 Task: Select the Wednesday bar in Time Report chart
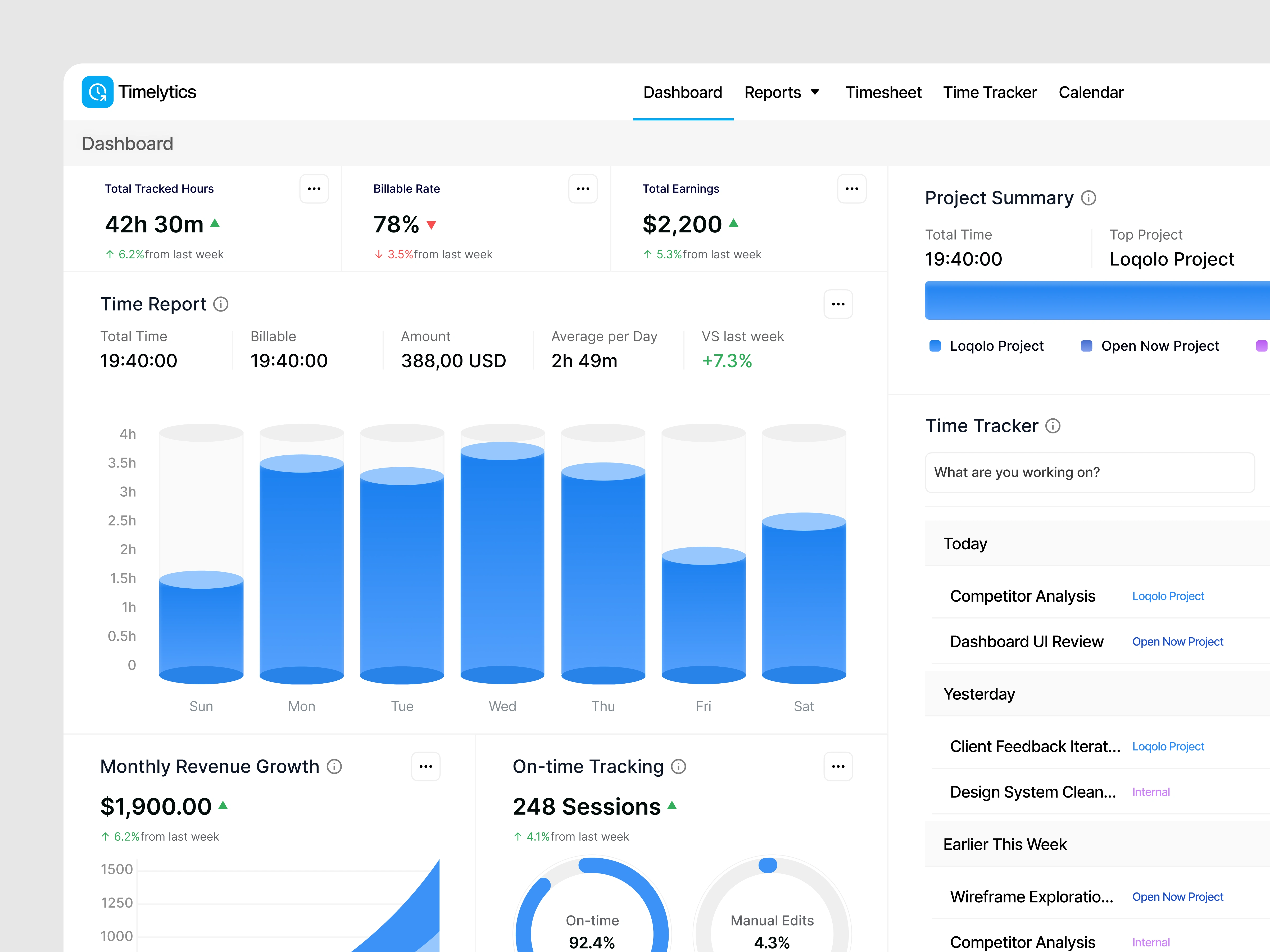(502, 562)
